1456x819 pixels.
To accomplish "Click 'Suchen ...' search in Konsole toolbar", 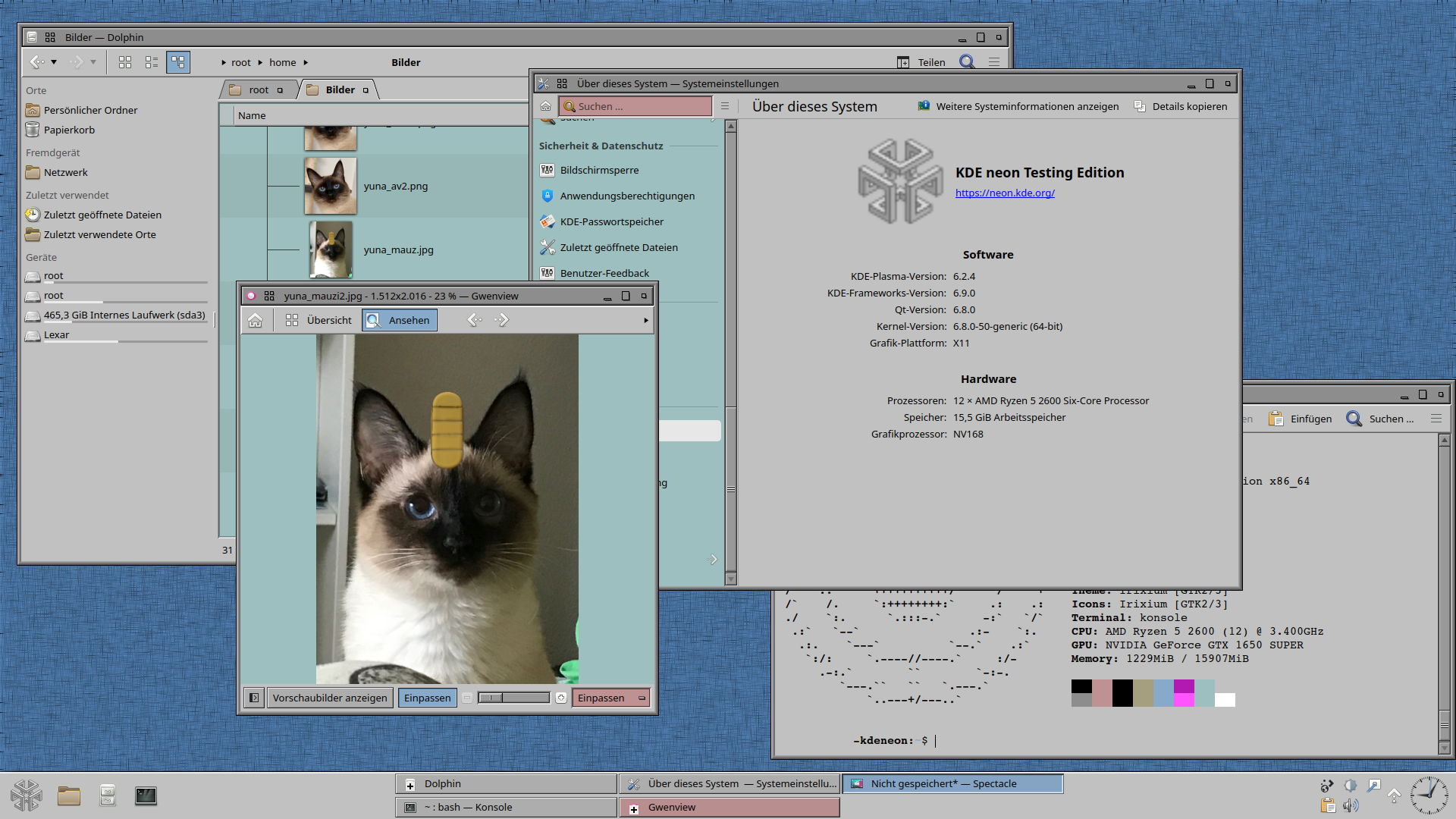I will (1380, 419).
